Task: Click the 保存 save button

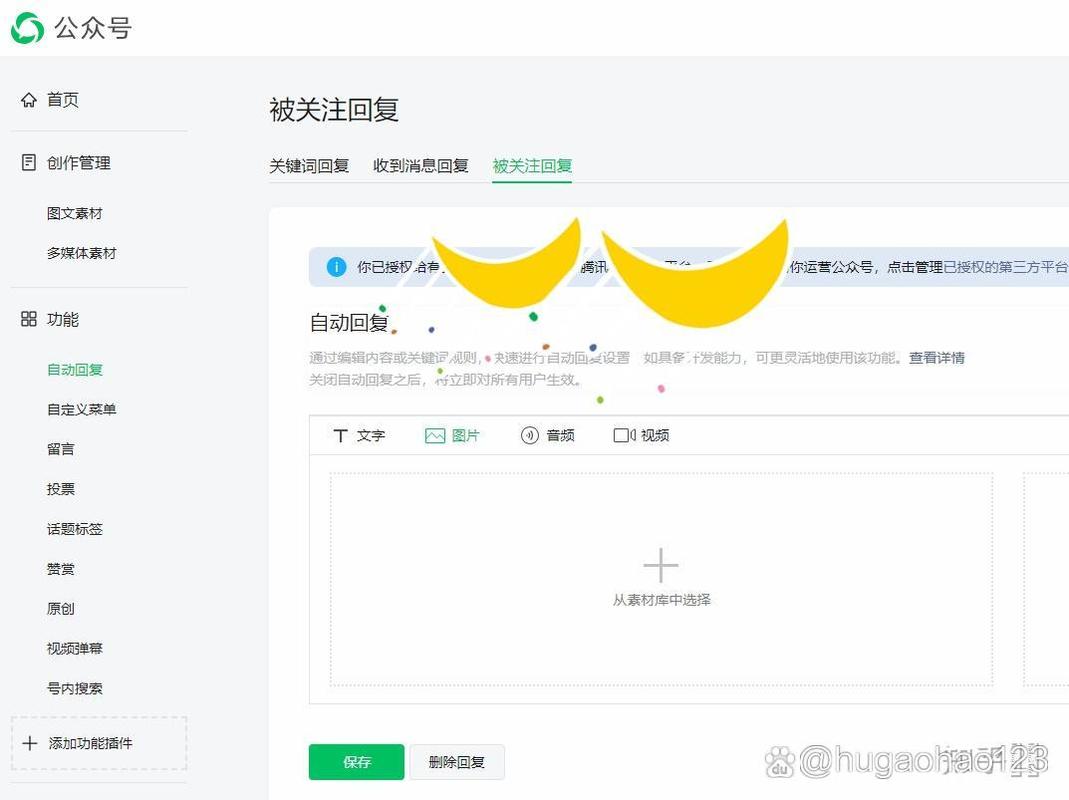Action: click(x=356, y=762)
